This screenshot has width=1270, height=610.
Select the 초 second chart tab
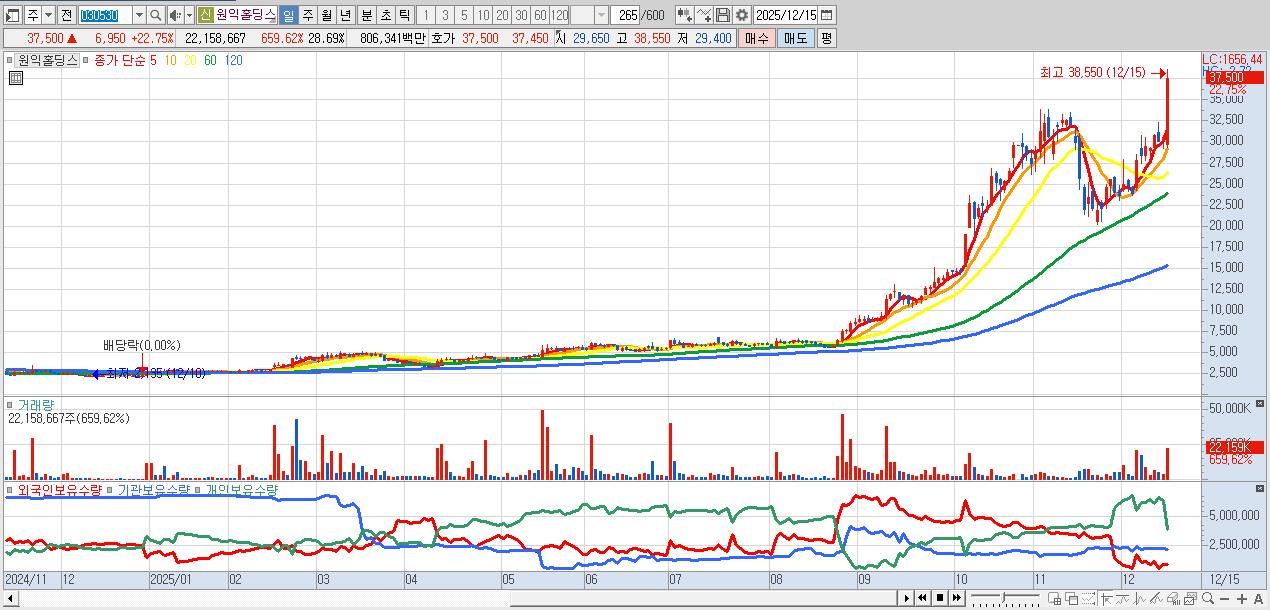(x=385, y=15)
